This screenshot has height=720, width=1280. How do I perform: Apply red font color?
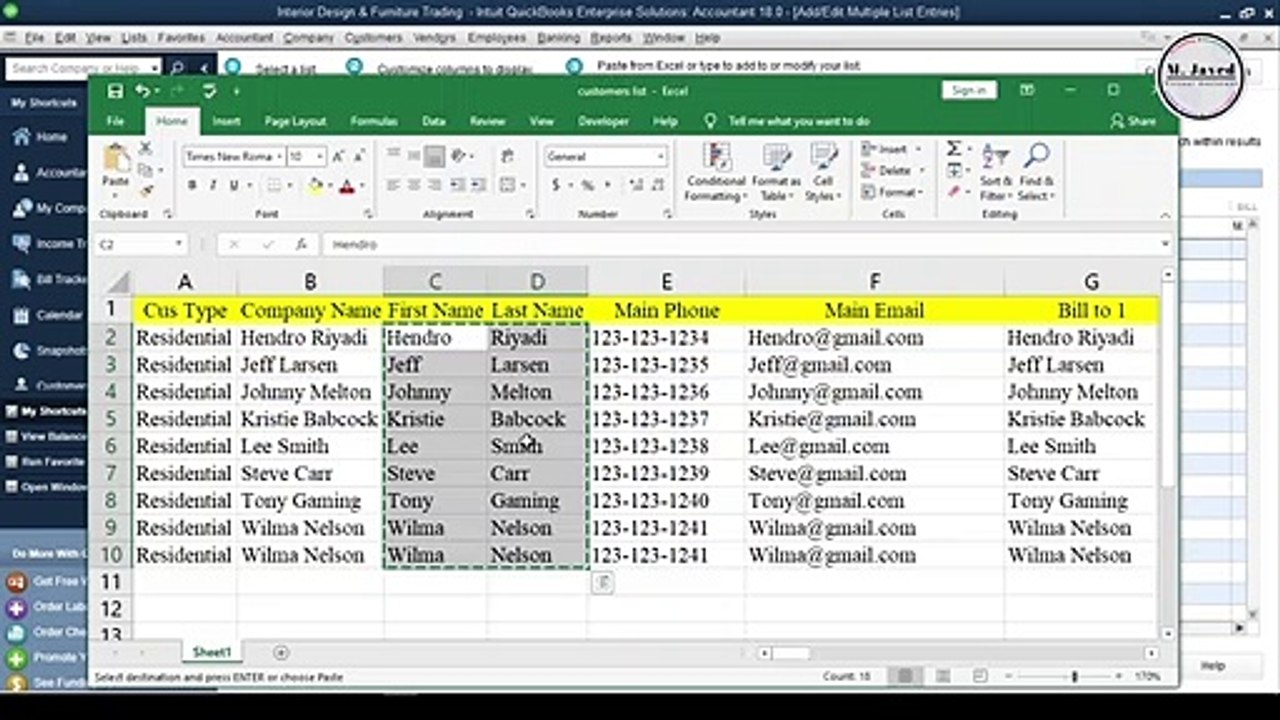[346, 185]
